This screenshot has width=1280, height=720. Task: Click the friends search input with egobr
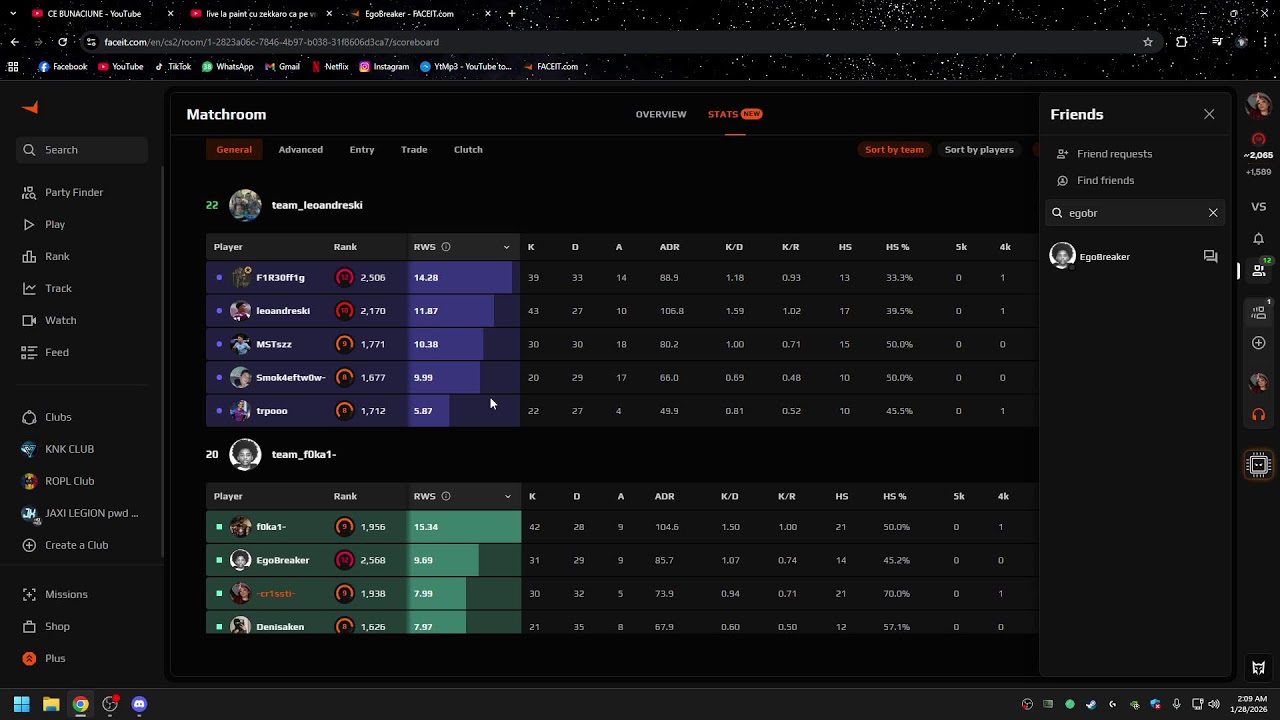(1134, 213)
